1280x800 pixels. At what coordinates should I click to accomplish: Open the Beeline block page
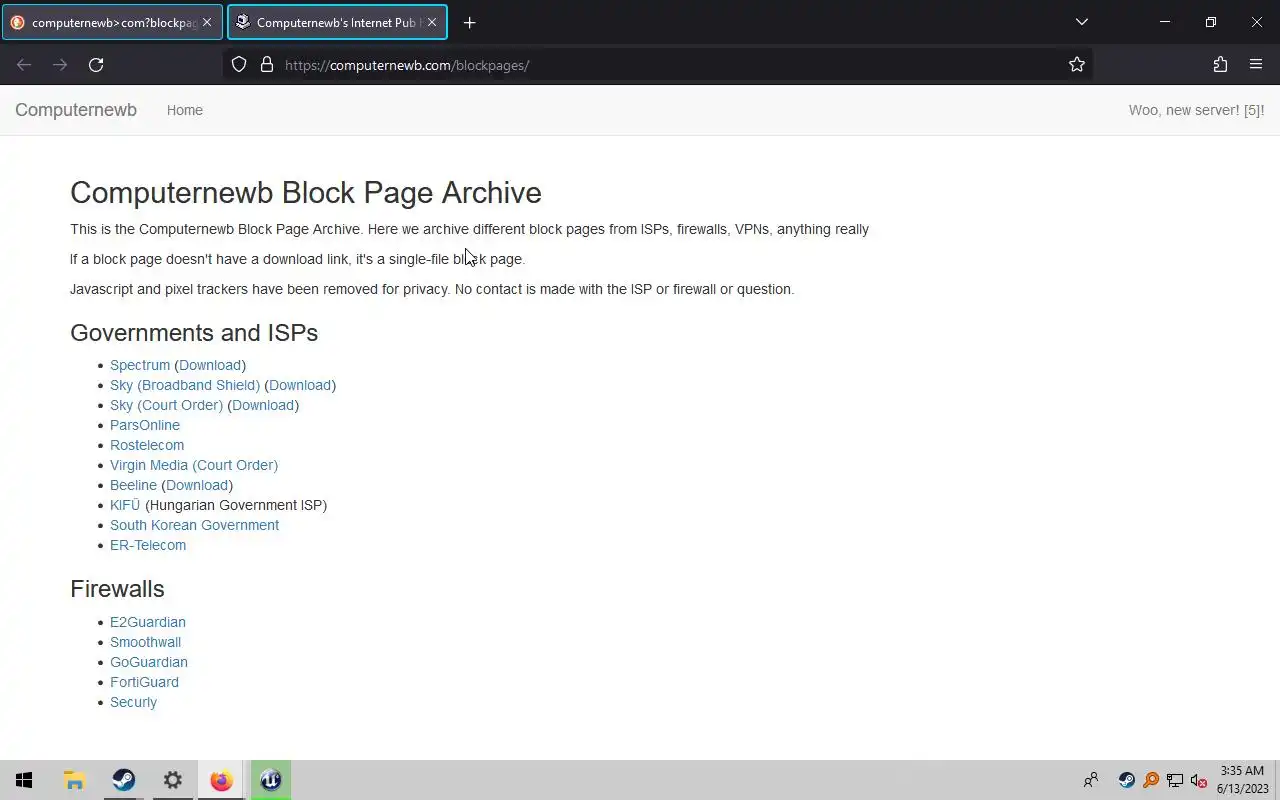click(133, 485)
